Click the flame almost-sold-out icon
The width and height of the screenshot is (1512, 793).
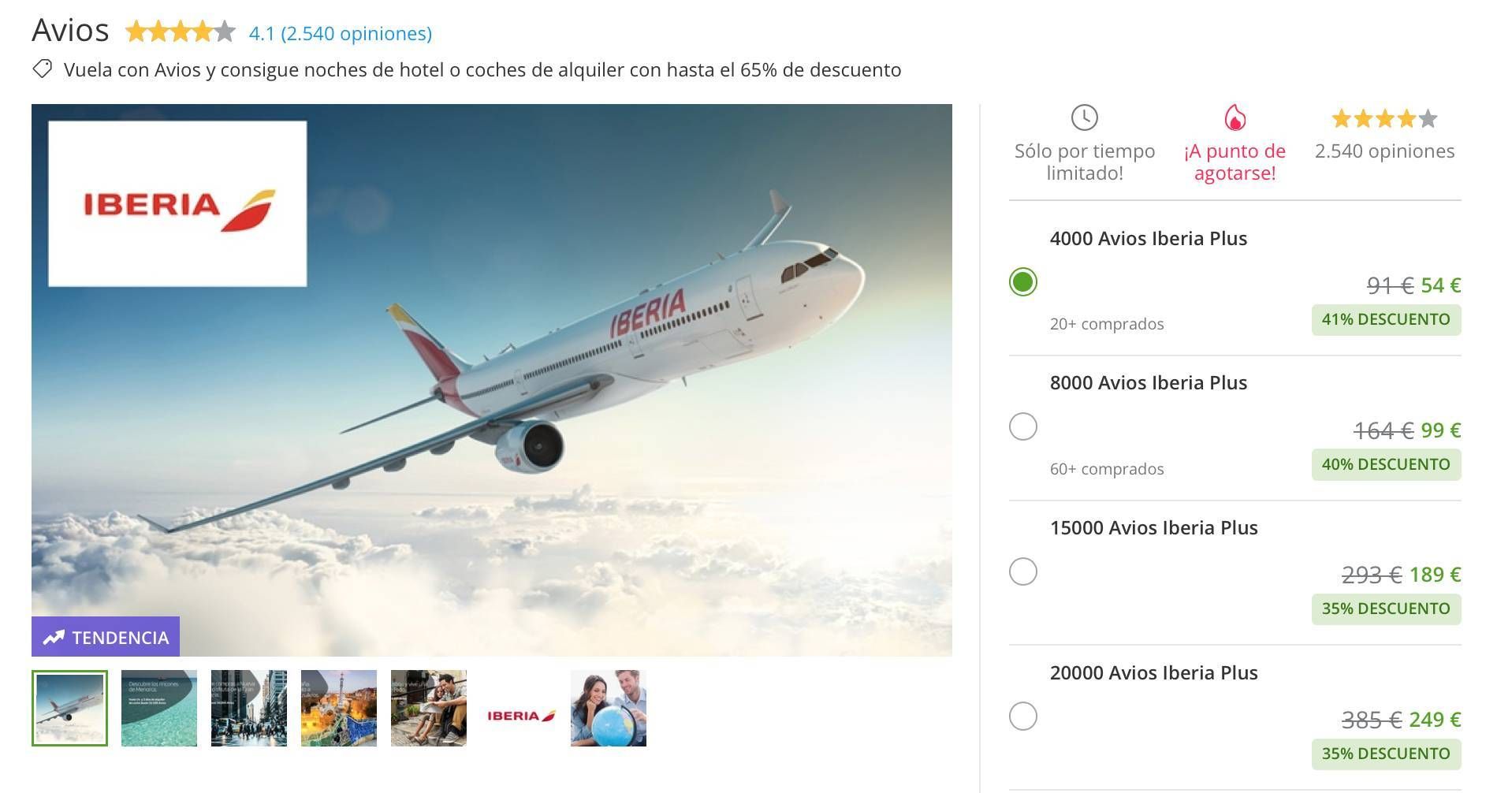pyautogui.click(x=1235, y=117)
